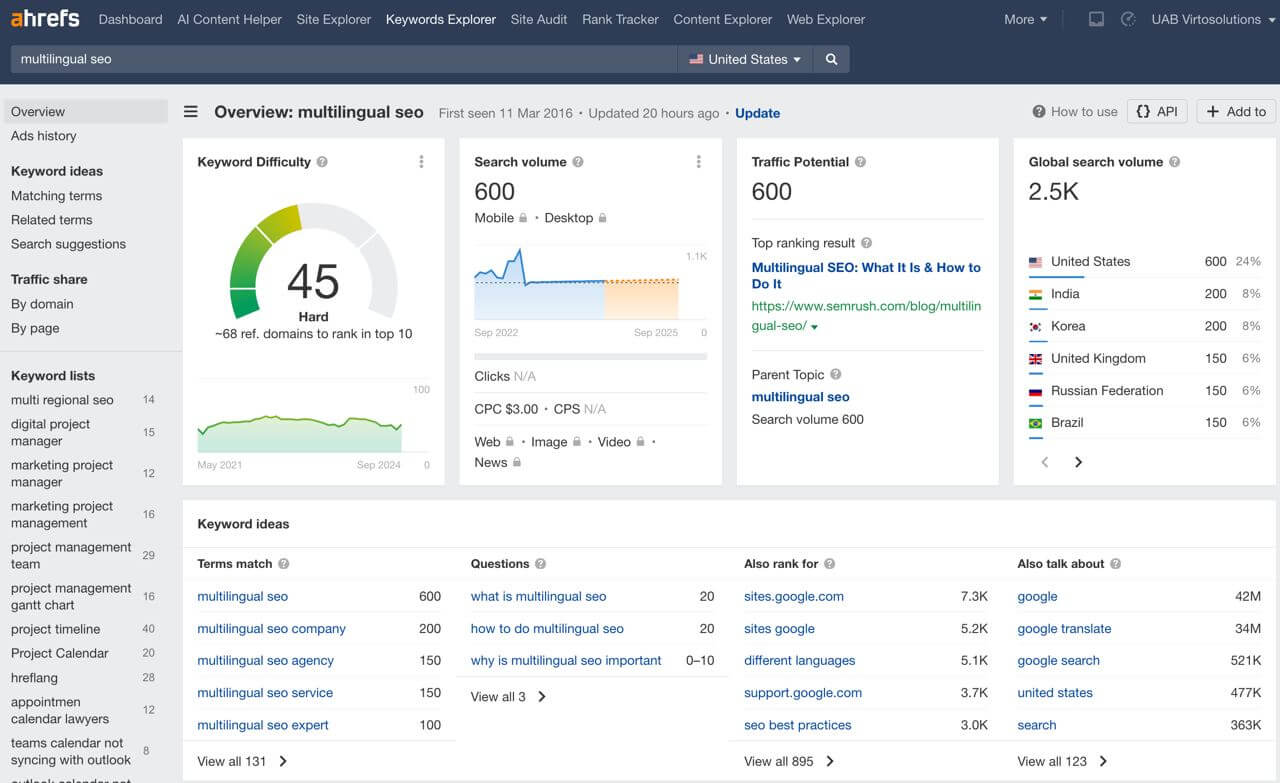
Task: Click the gauge icon near account name
Action: (x=1128, y=19)
